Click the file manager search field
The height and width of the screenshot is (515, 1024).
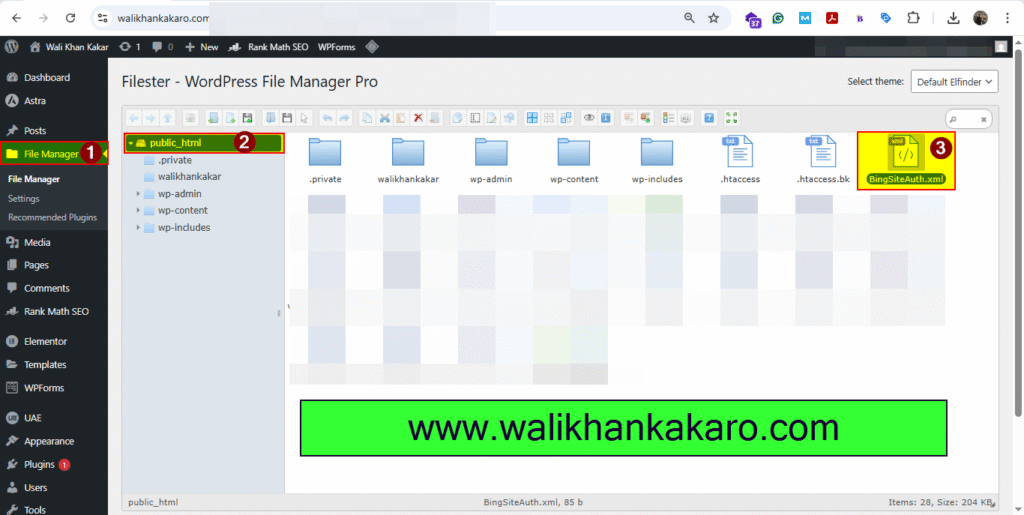tap(968, 119)
